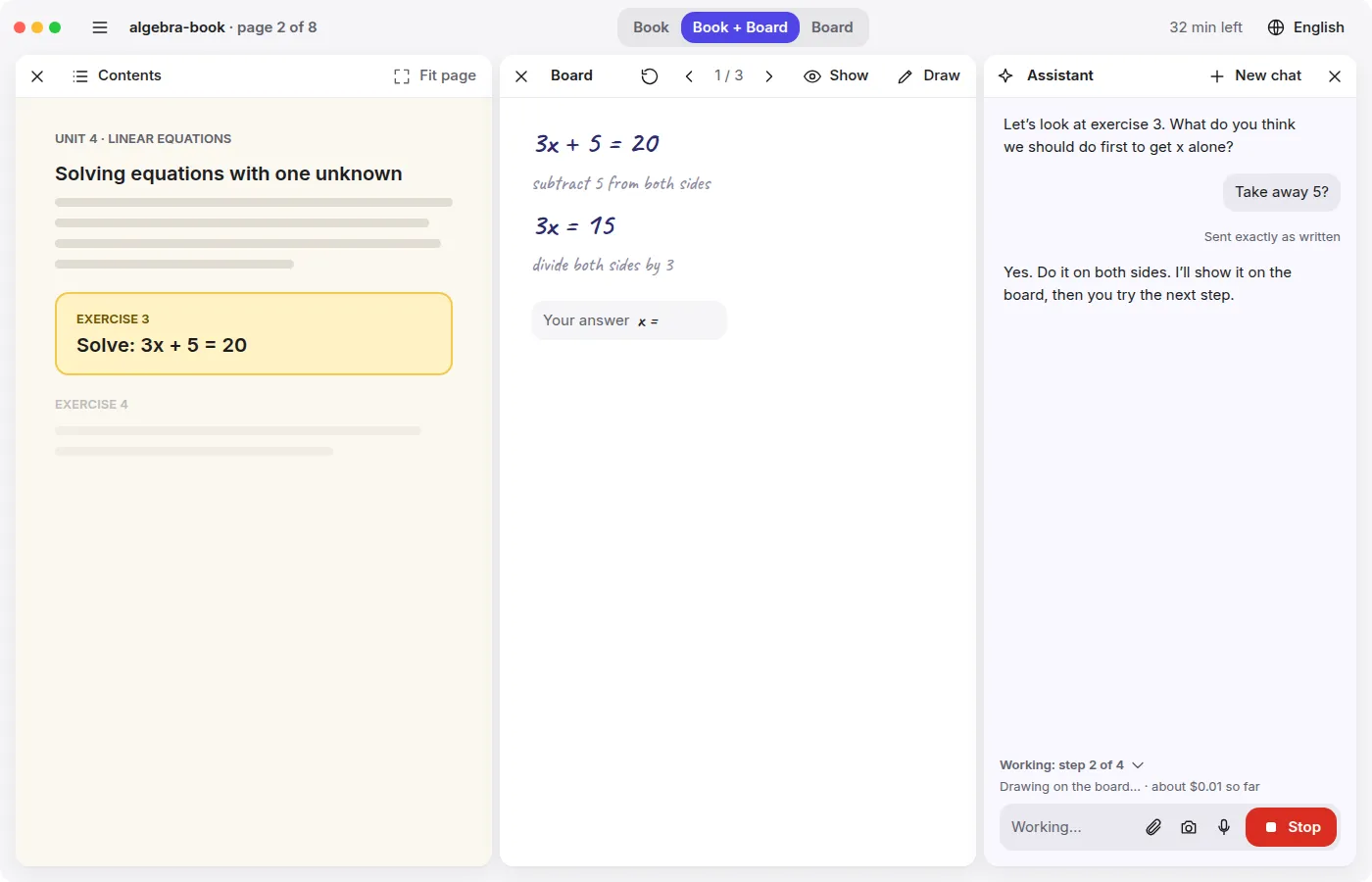Image resolution: width=1372 pixels, height=882 pixels.
Task: Click the 32 min left timer
Action: pos(1205,27)
